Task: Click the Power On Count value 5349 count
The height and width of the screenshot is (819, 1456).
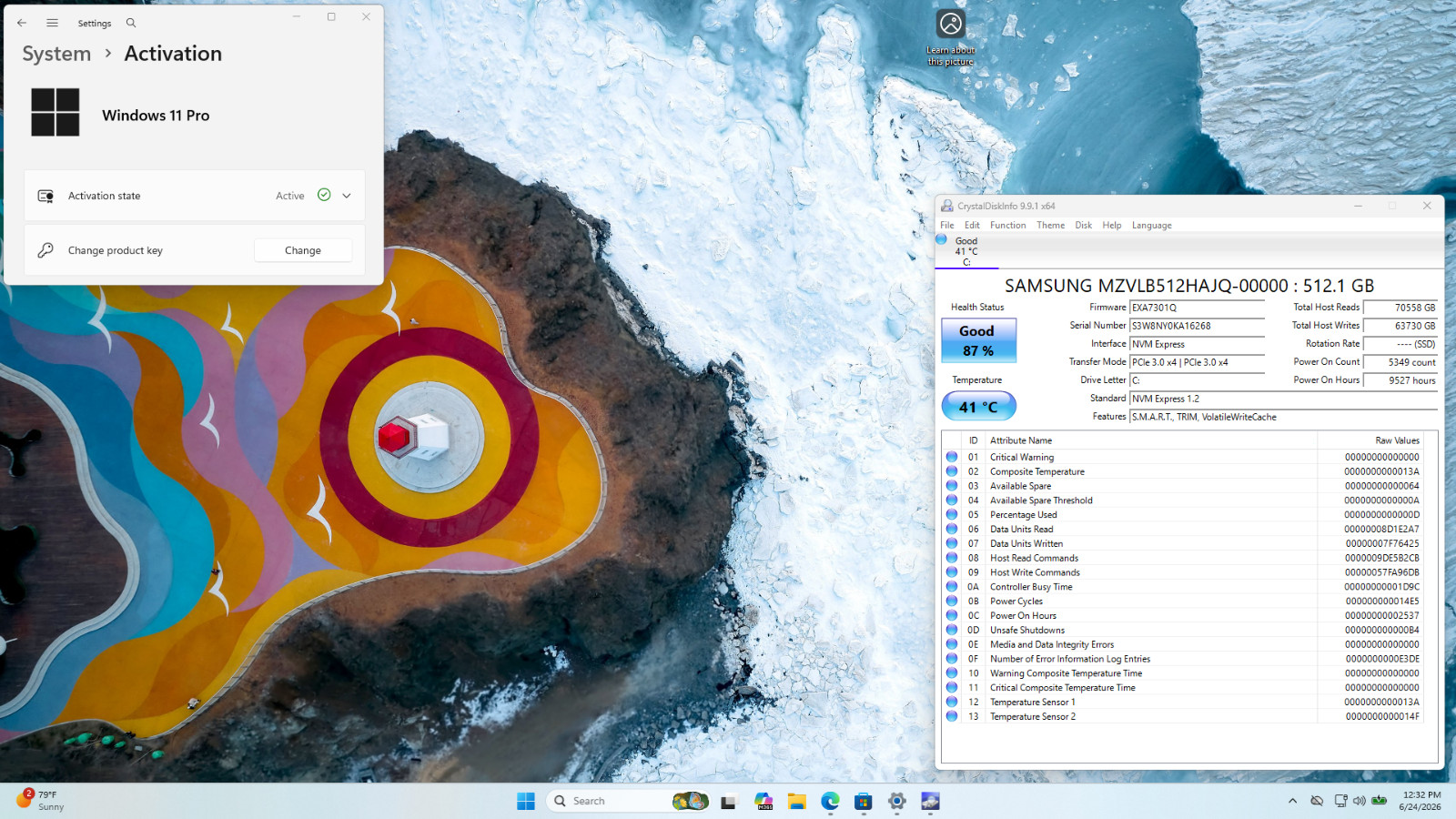Action: pyautogui.click(x=1400, y=362)
